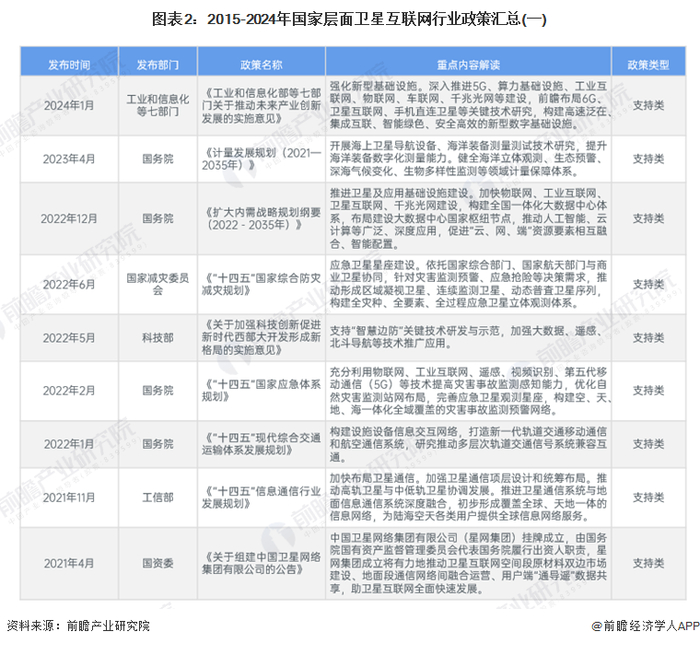Click 支持类 in the 2022年6月 row
The image size is (700, 645).
click(648, 284)
